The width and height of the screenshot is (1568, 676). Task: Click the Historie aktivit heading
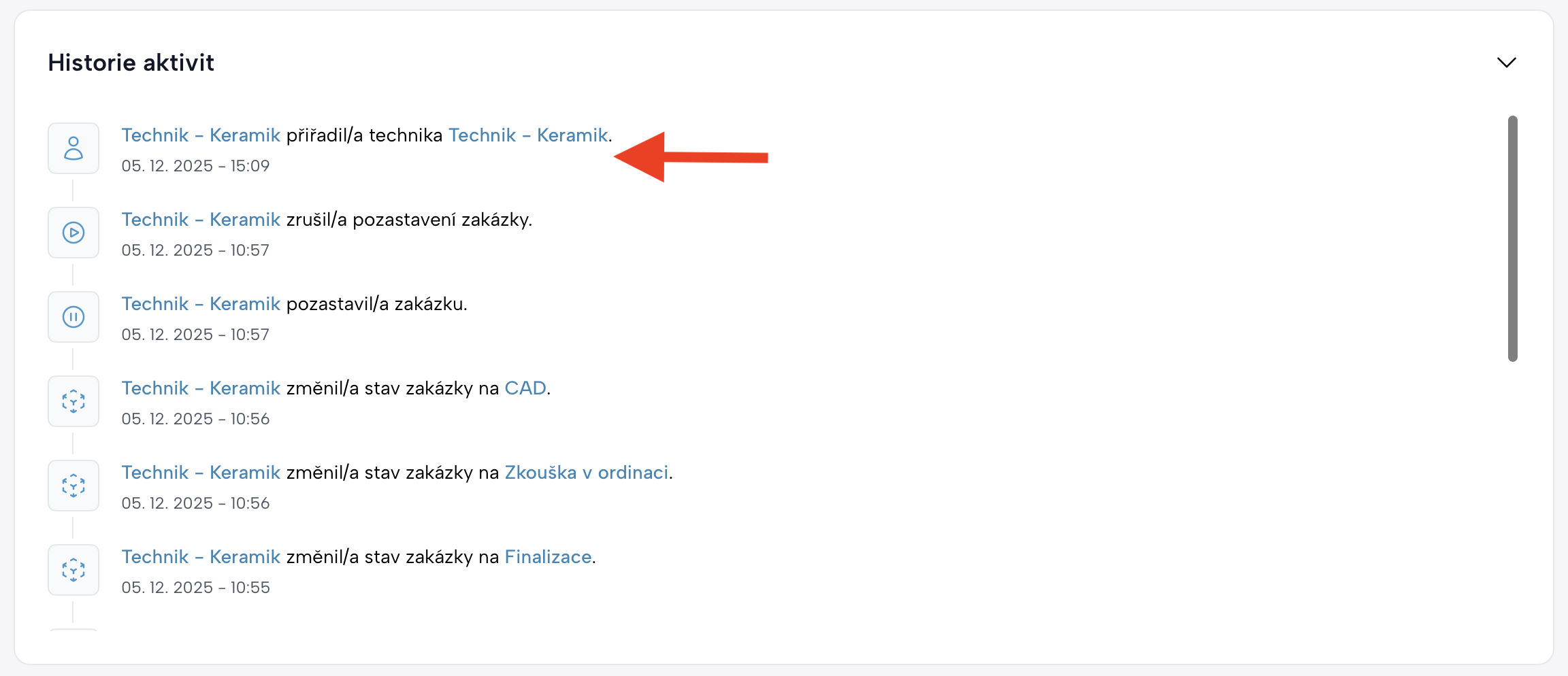click(x=131, y=63)
